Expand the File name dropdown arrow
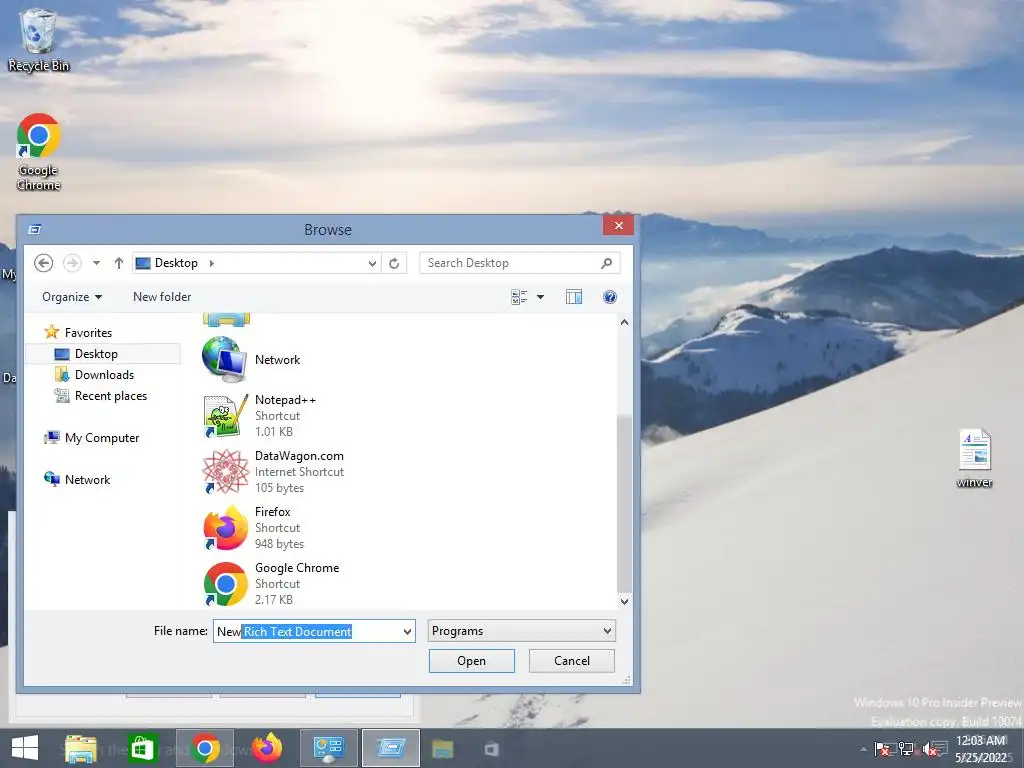This screenshot has height=768, width=1024. 408,632
